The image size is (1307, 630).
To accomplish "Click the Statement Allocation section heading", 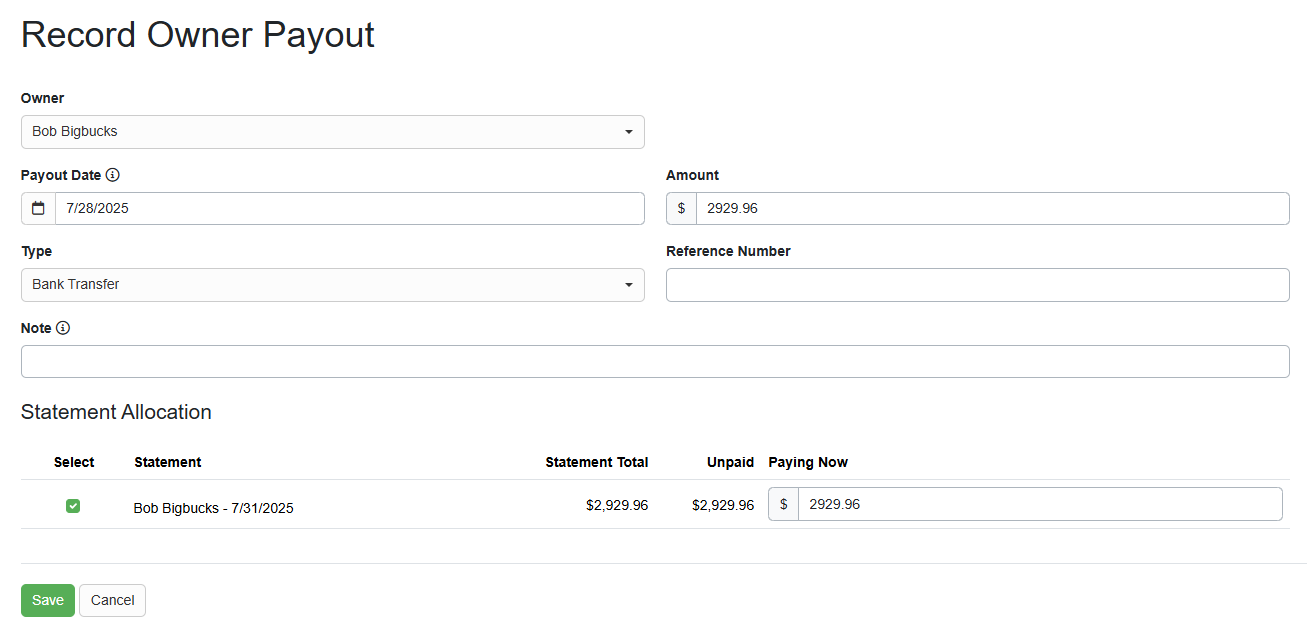I will (x=116, y=412).
